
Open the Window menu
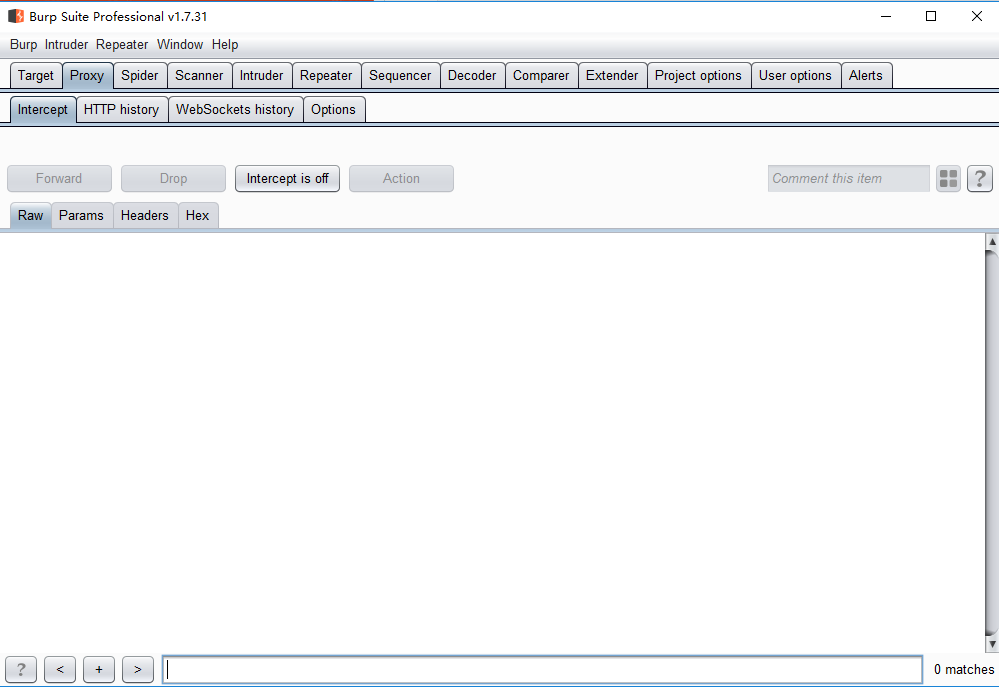180,45
